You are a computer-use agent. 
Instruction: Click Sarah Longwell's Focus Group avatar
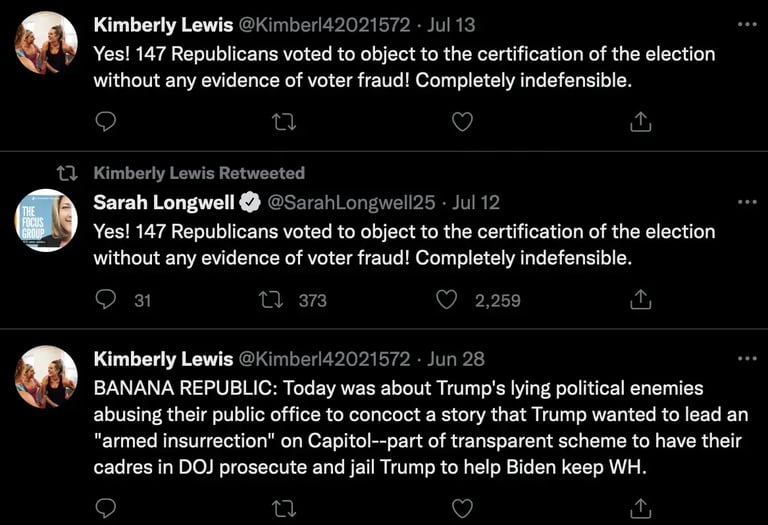(x=46, y=220)
